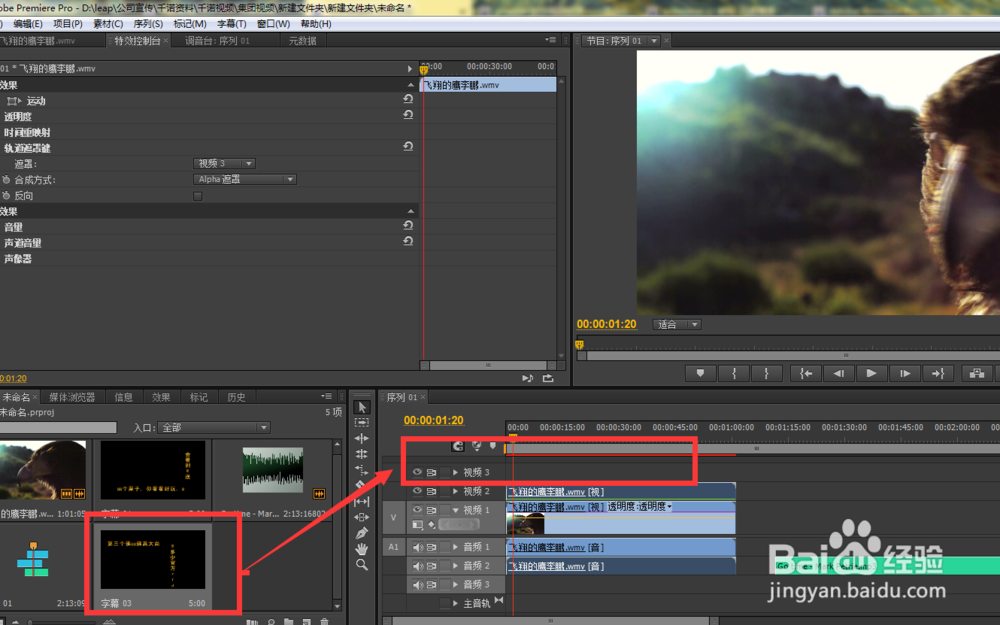The height and width of the screenshot is (625, 1000).
Task: Select the Selection arrow tool
Action: 362,407
